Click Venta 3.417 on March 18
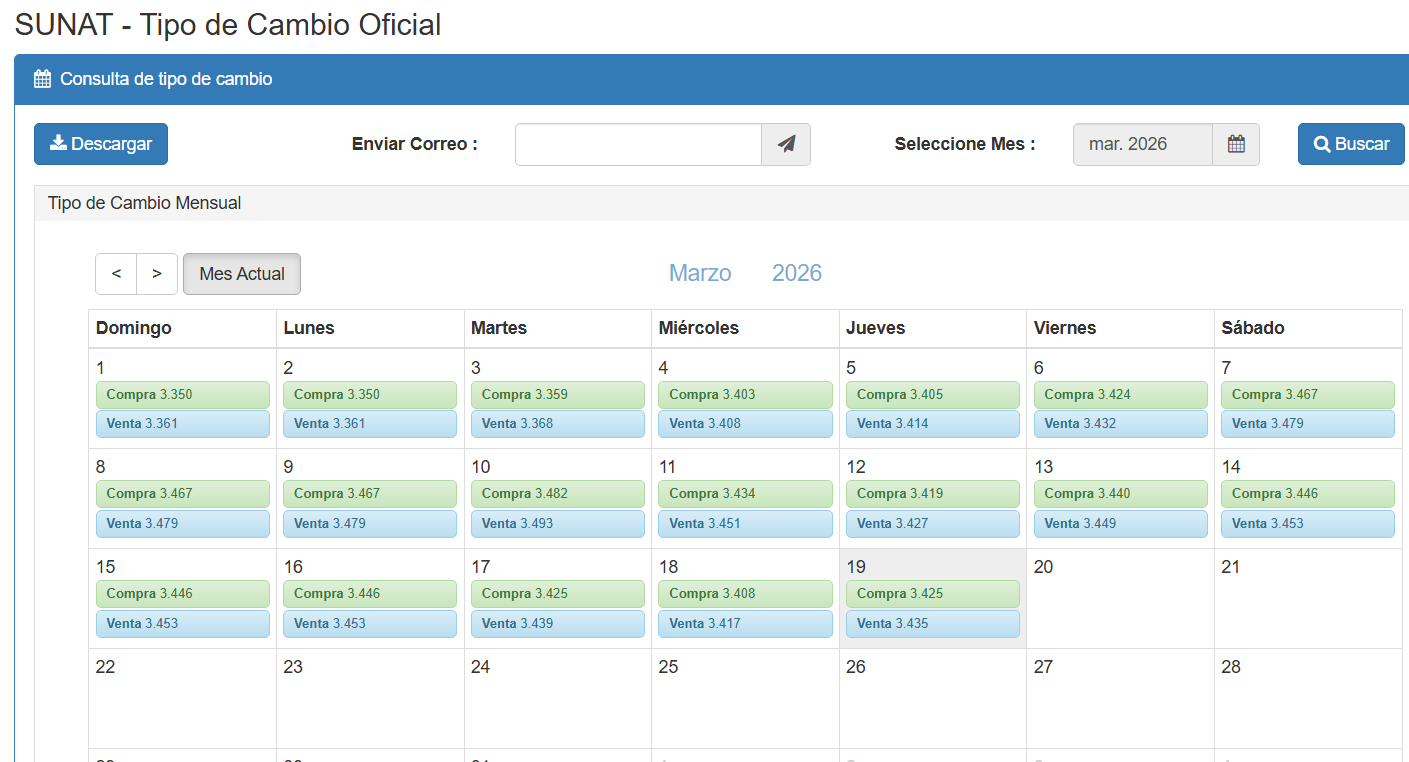The width and height of the screenshot is (1409, 762). coord(745,624)
